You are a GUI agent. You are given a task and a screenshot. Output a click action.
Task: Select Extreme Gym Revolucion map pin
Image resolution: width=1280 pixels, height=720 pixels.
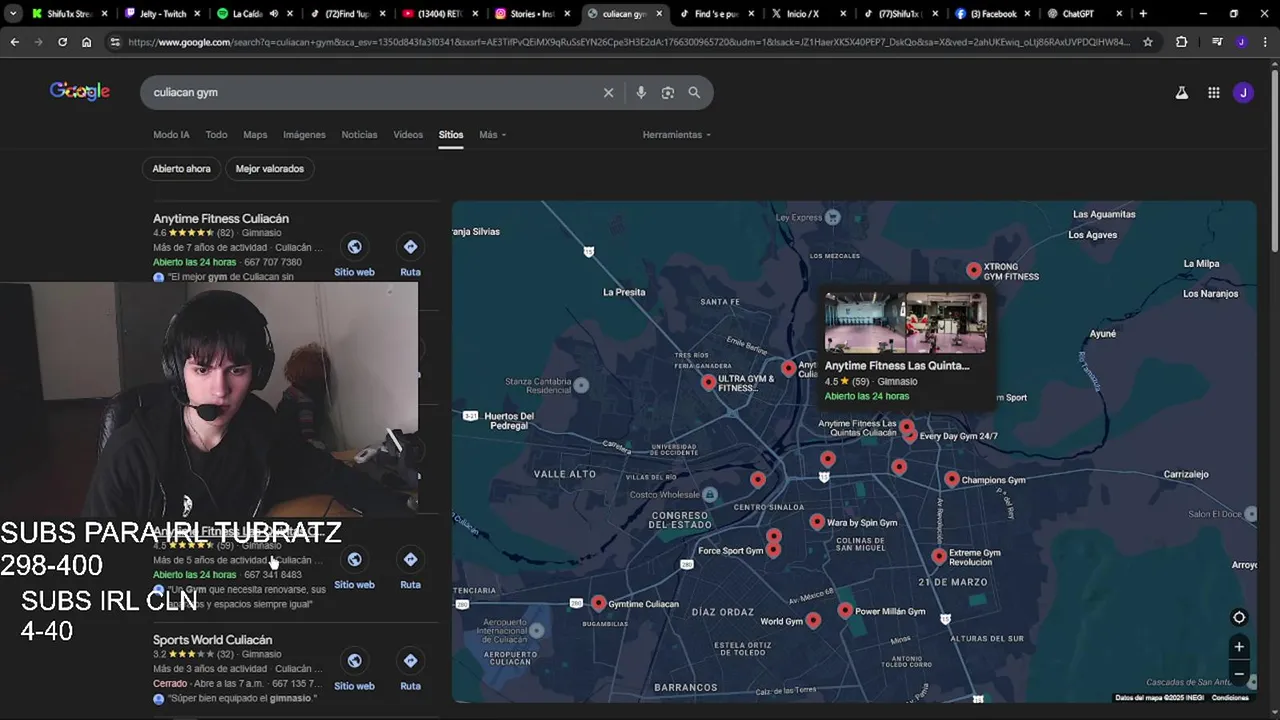tap(939, 556)
